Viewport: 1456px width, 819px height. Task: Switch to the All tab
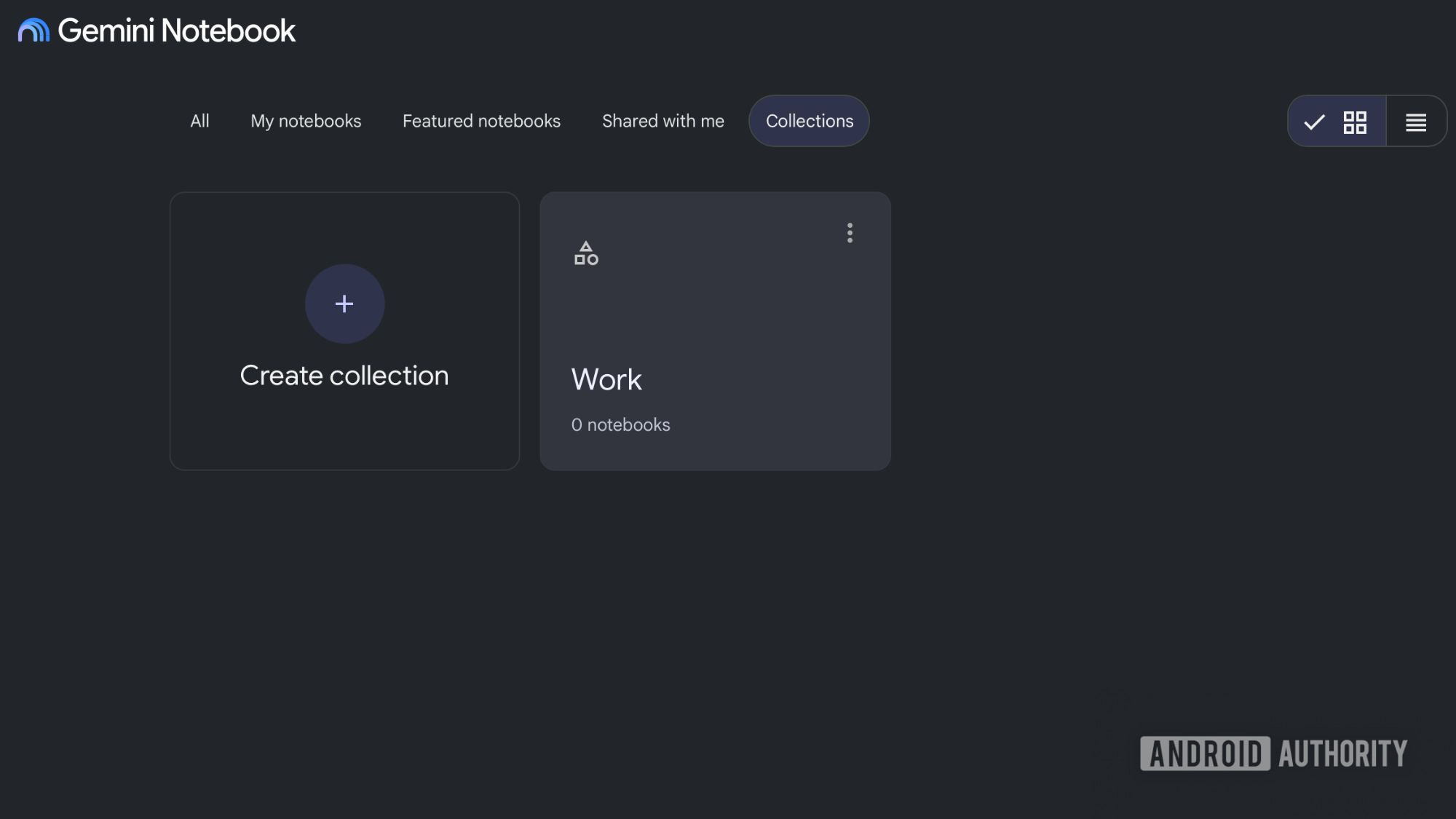[x=199, y=121]
